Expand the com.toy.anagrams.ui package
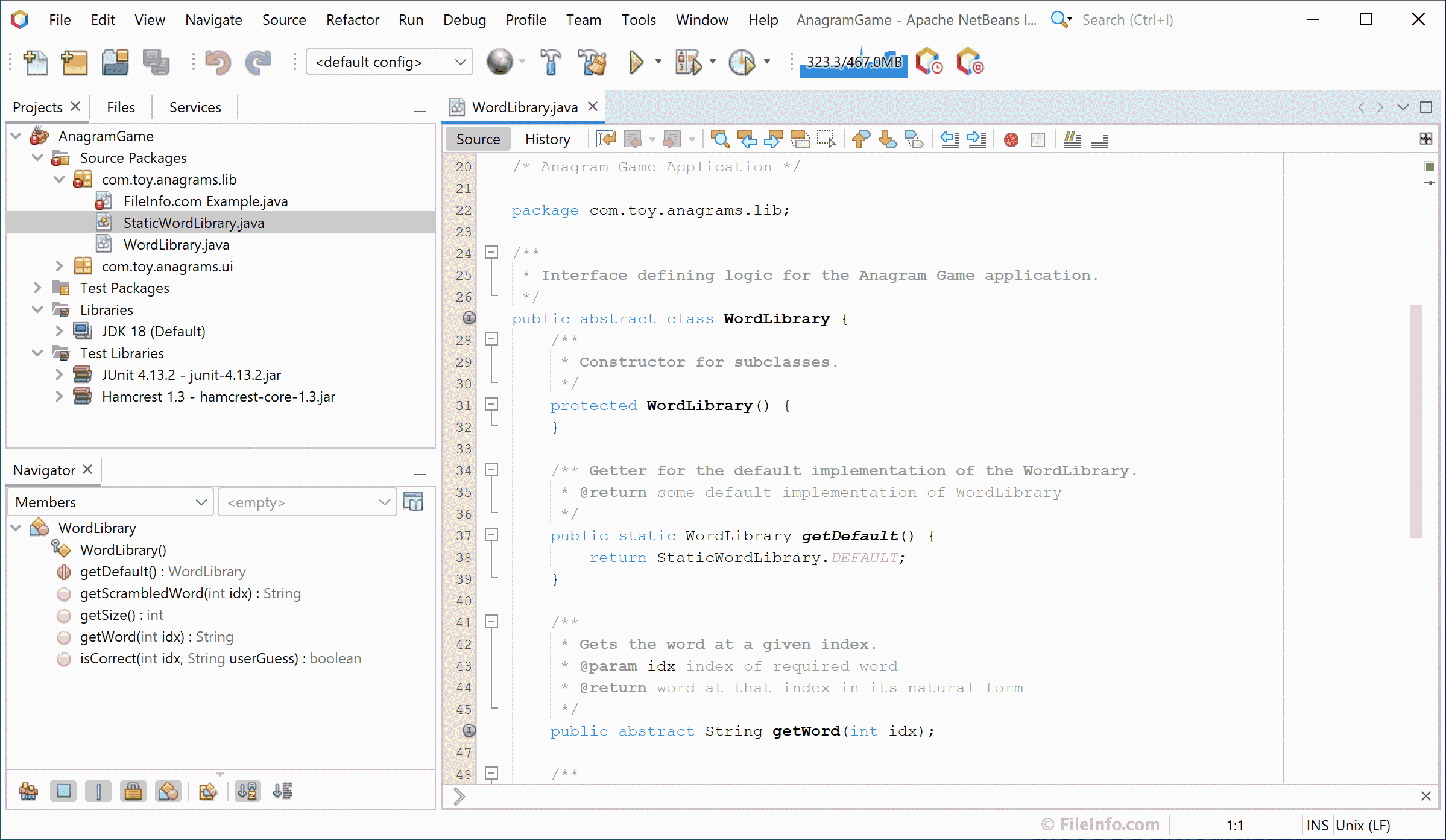 click(59, 265)
